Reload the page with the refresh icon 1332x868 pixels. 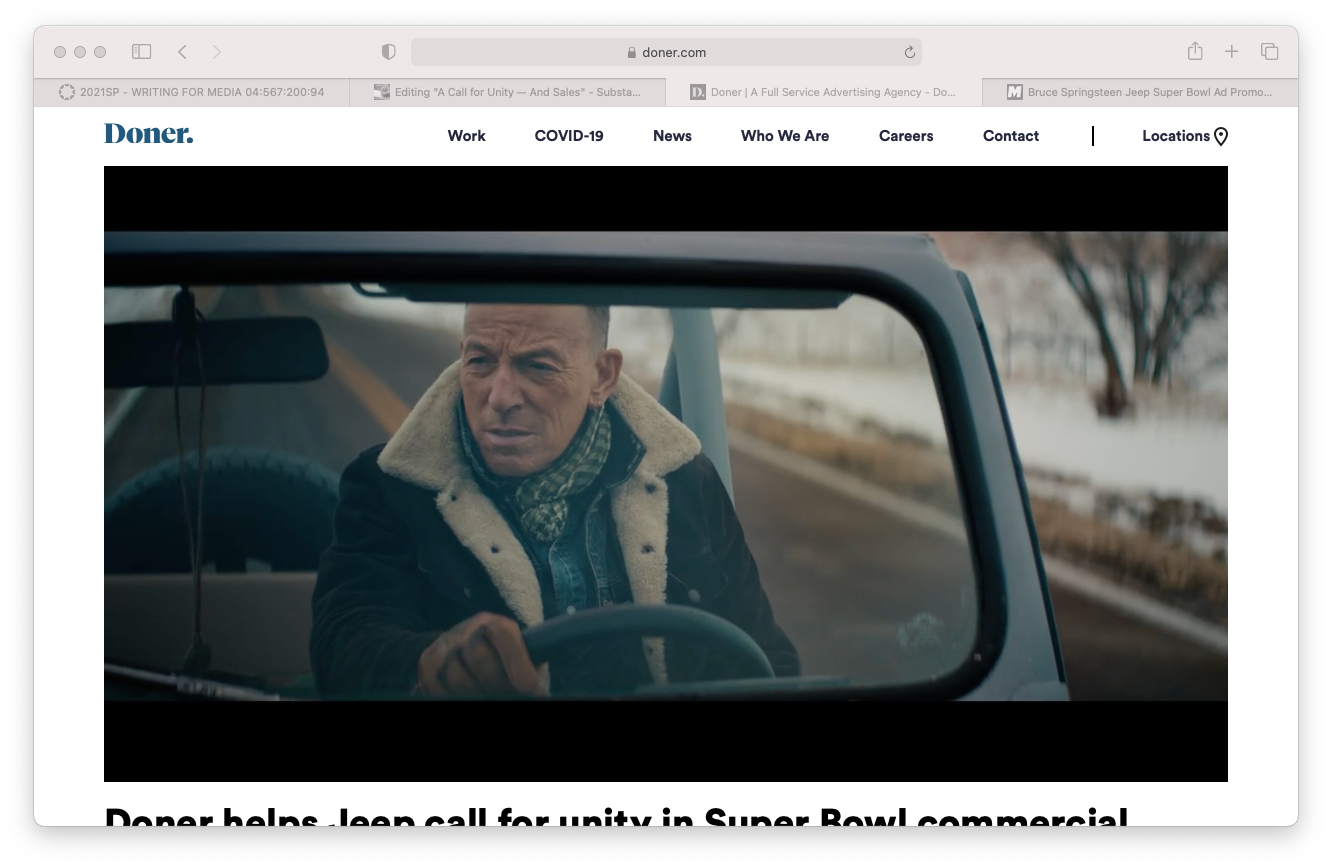(909, 52)
